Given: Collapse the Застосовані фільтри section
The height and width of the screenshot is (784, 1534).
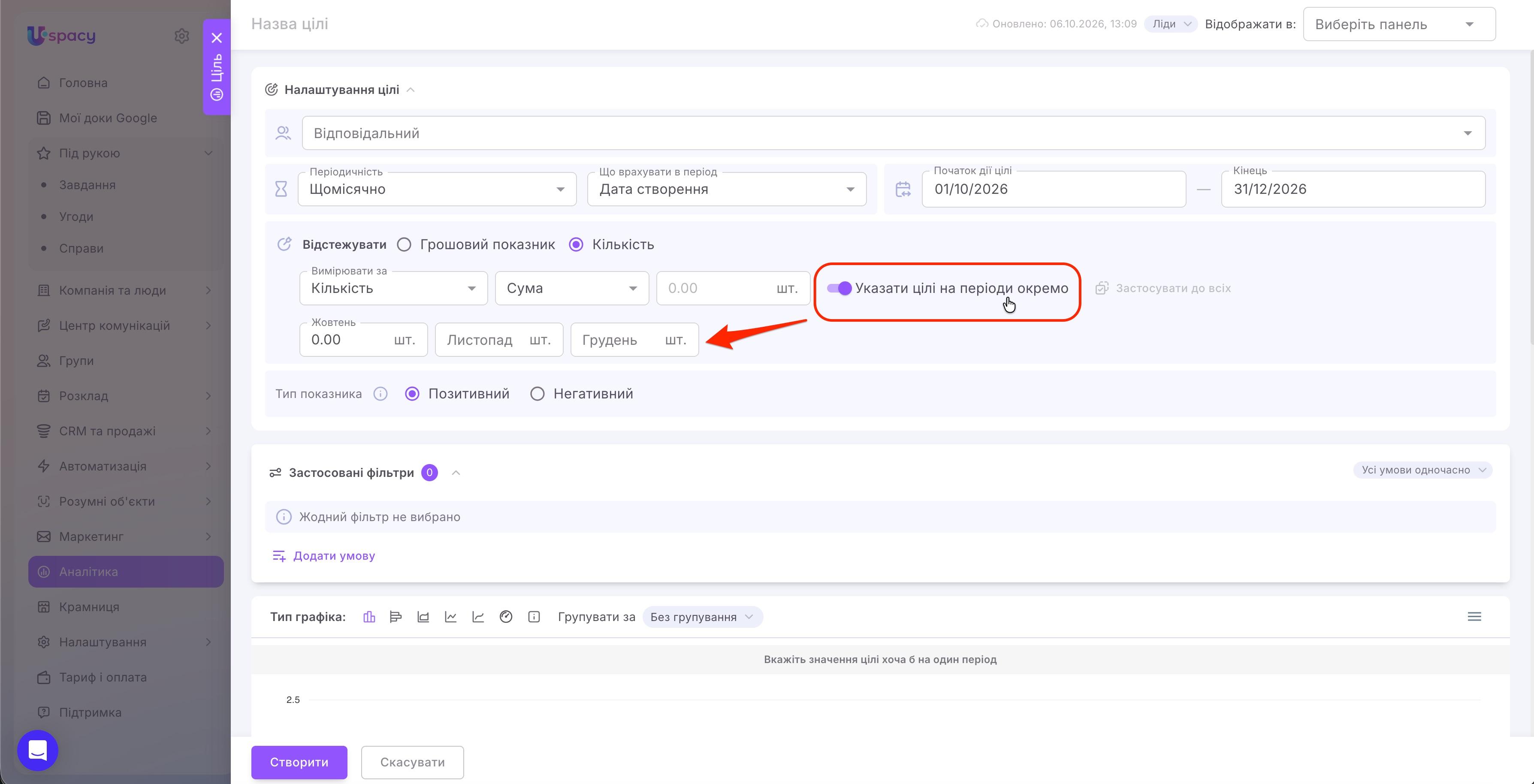Looking at the screenshot, I should [456, 473].
